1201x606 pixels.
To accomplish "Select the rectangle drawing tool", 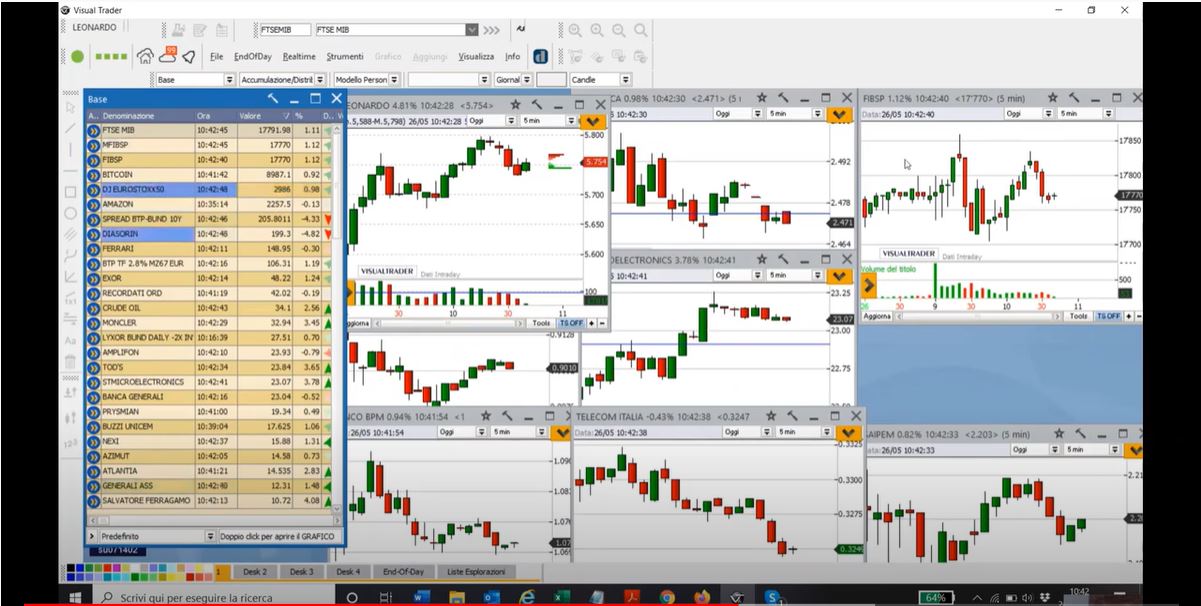I will 70,191.
